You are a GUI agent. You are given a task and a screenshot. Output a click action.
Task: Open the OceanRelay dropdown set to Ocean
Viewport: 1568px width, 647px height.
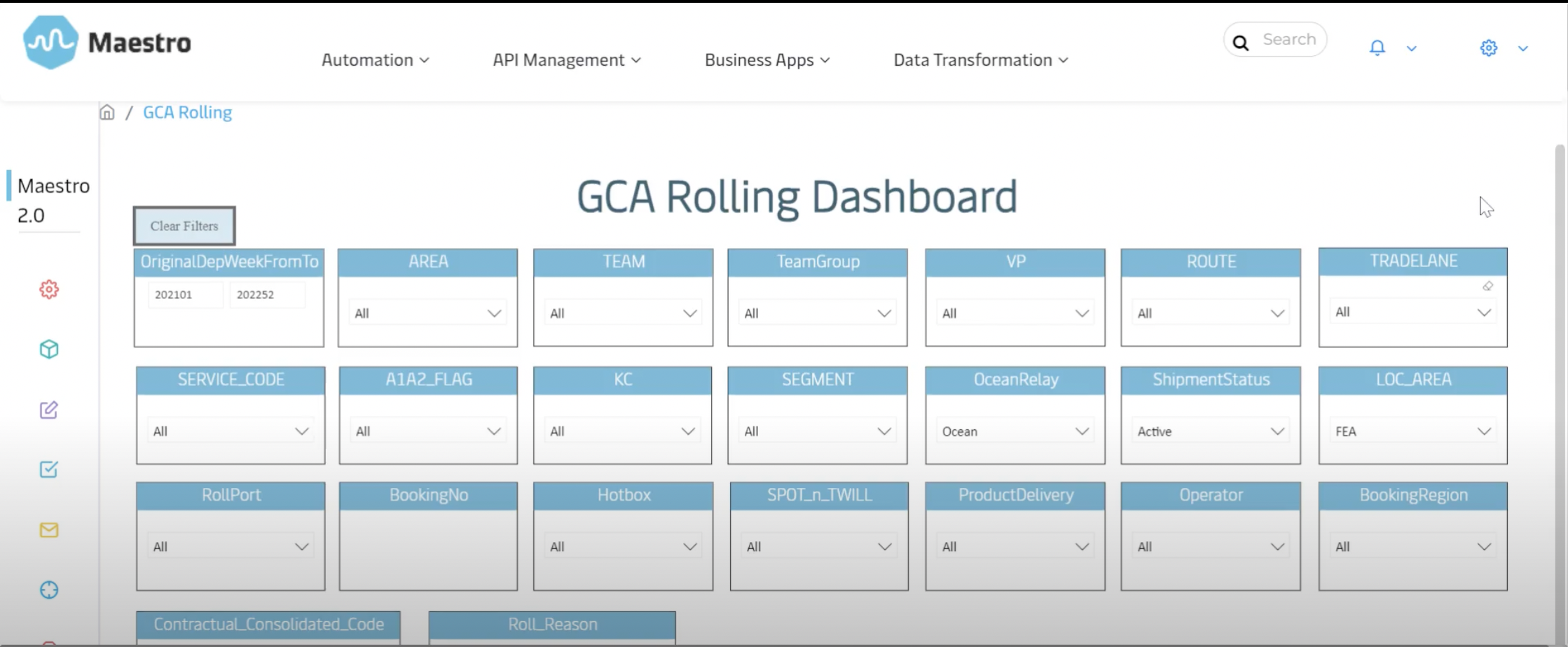point(1015,431)
